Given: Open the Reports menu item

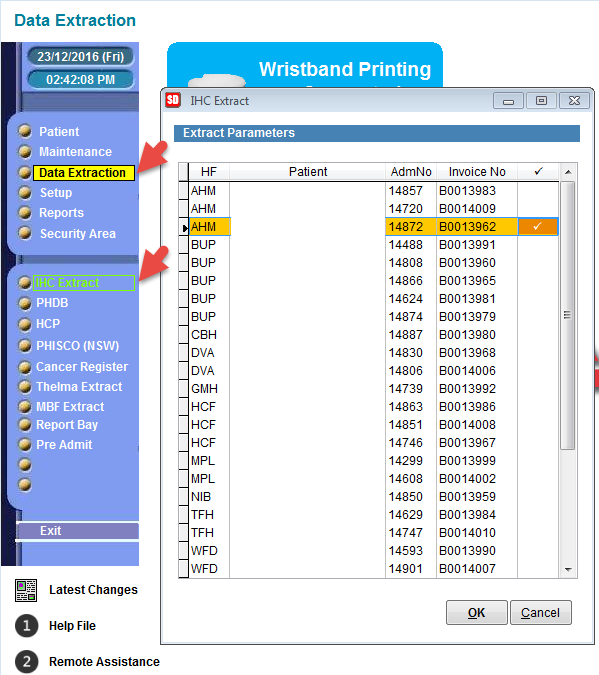Looking at the screenshot, I should click(61, 213).
